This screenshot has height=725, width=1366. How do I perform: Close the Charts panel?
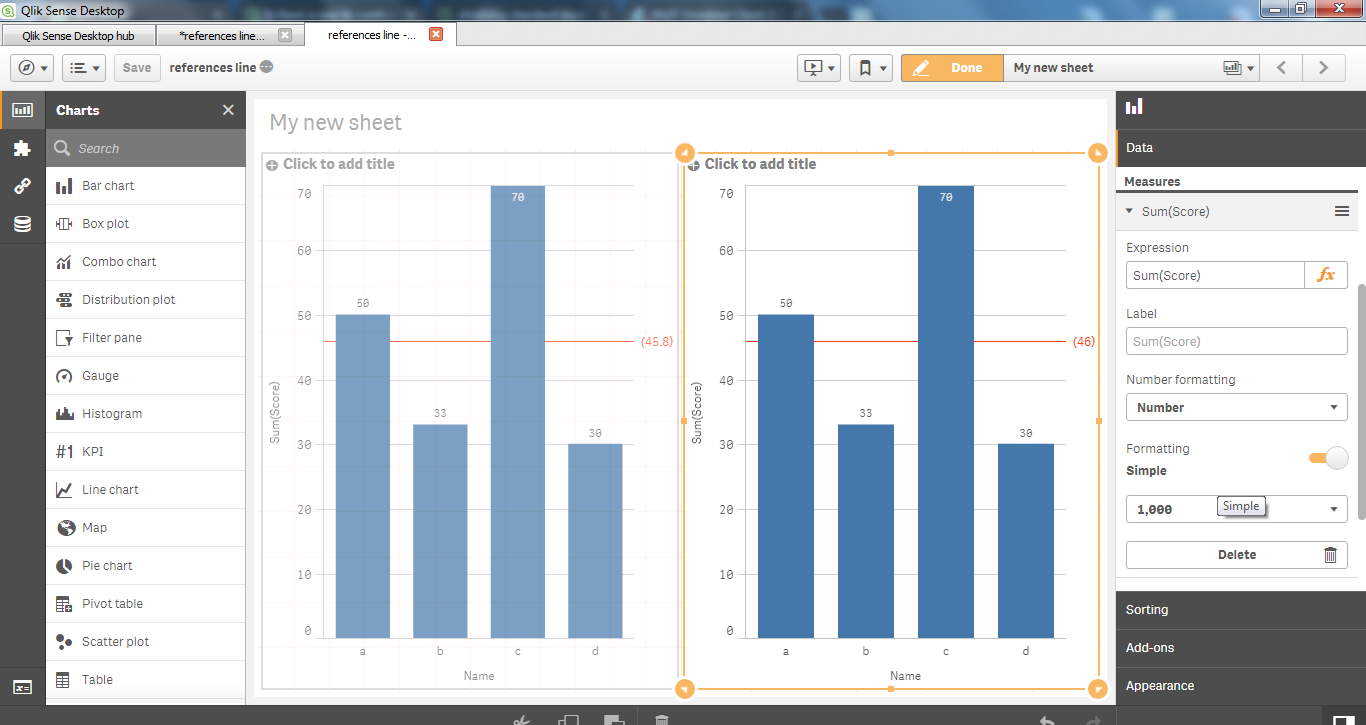[x=228, y=110]
